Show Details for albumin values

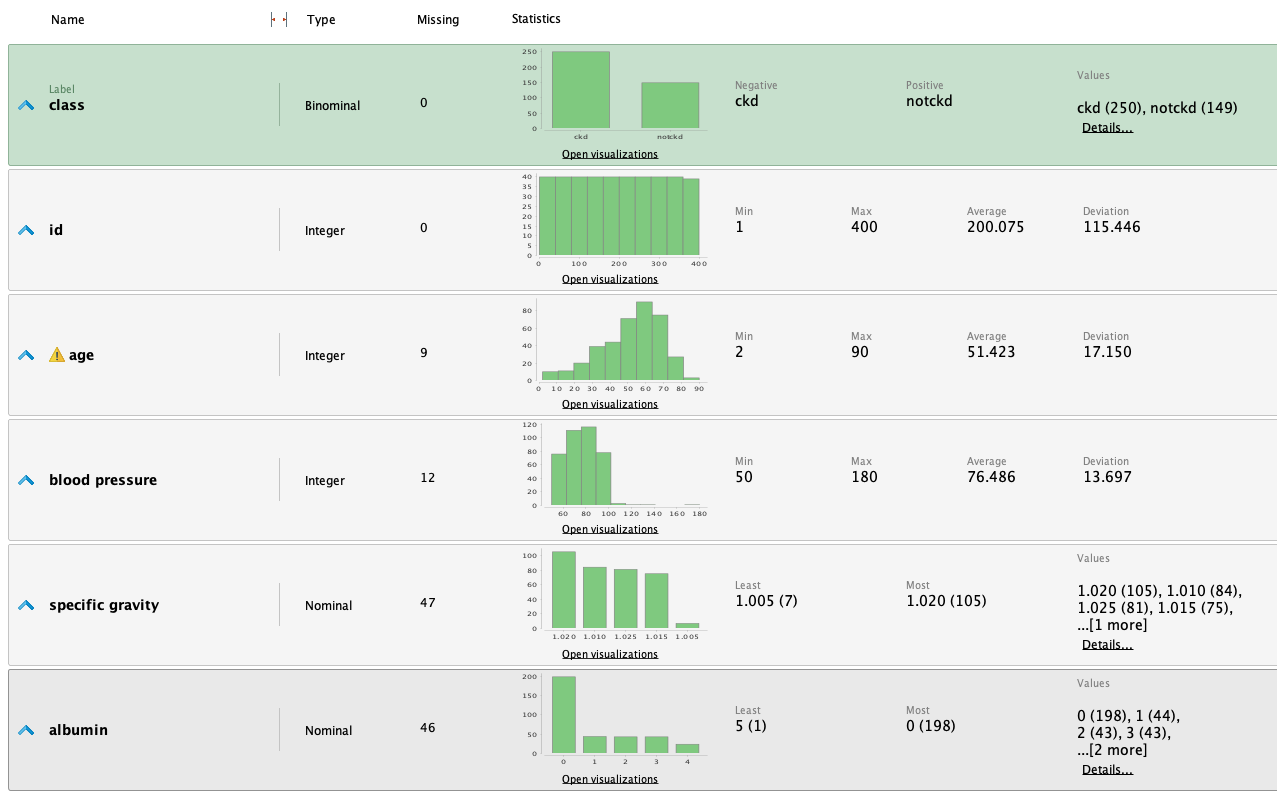click(x=1107, y=769)
